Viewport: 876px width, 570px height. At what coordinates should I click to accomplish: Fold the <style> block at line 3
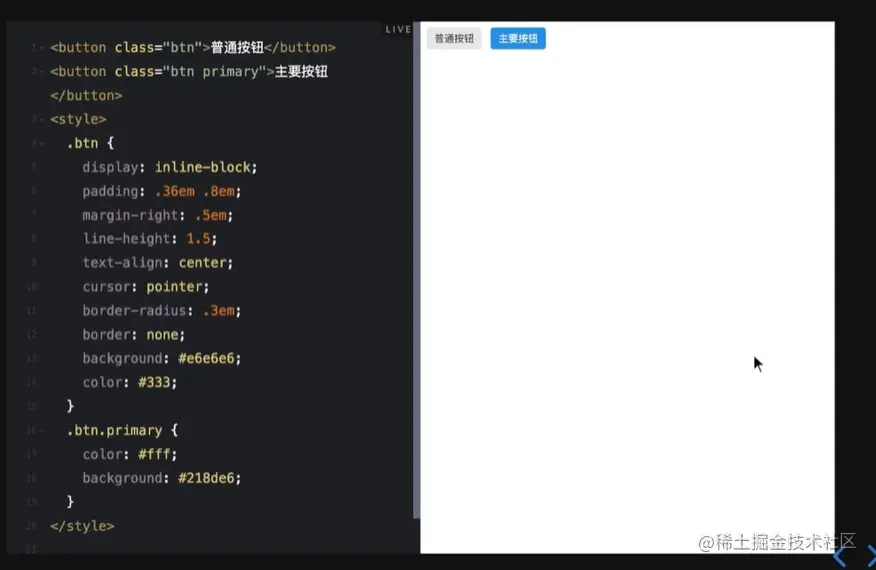(x=42, y=119)
